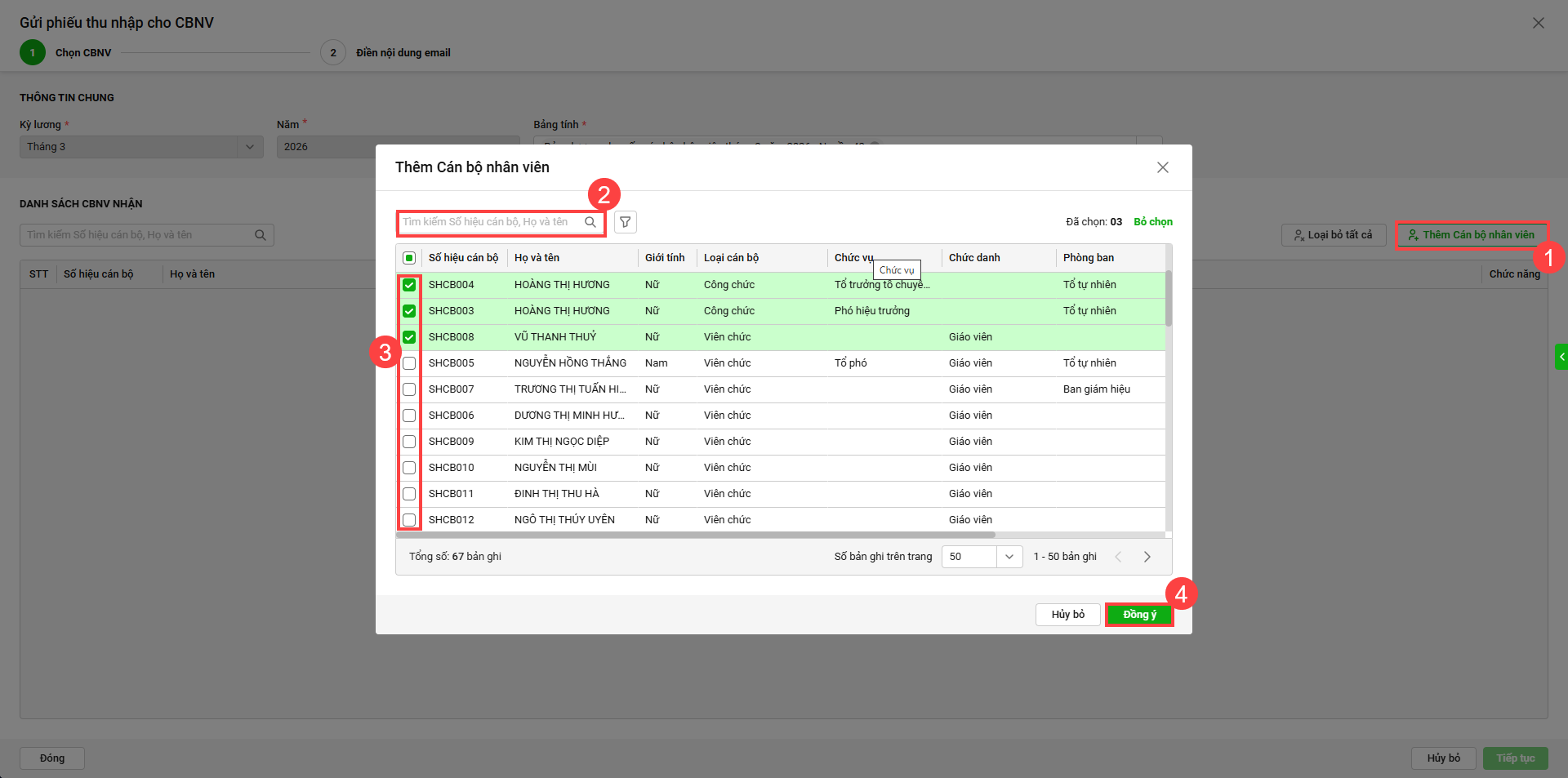
Task: Click the filter funnel icon
Action: click(625, 222)
